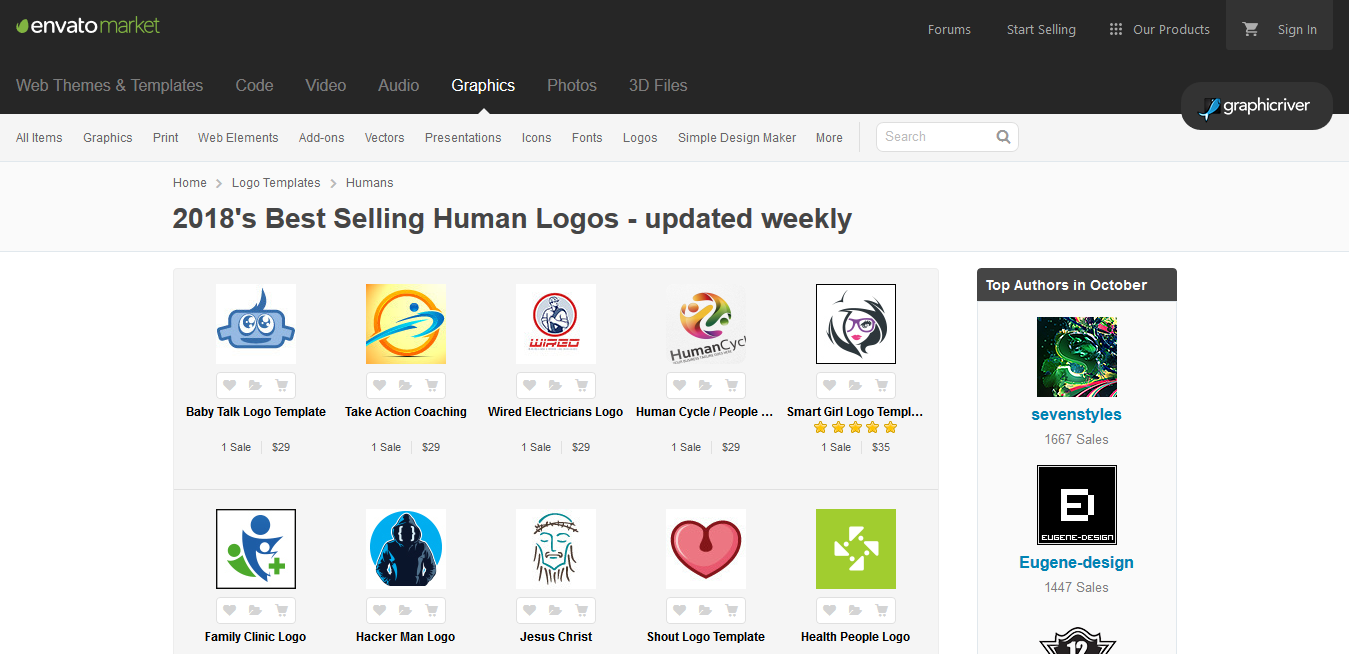
Task: Open the Baby Talk logo thumbnail
Action: 256,324
